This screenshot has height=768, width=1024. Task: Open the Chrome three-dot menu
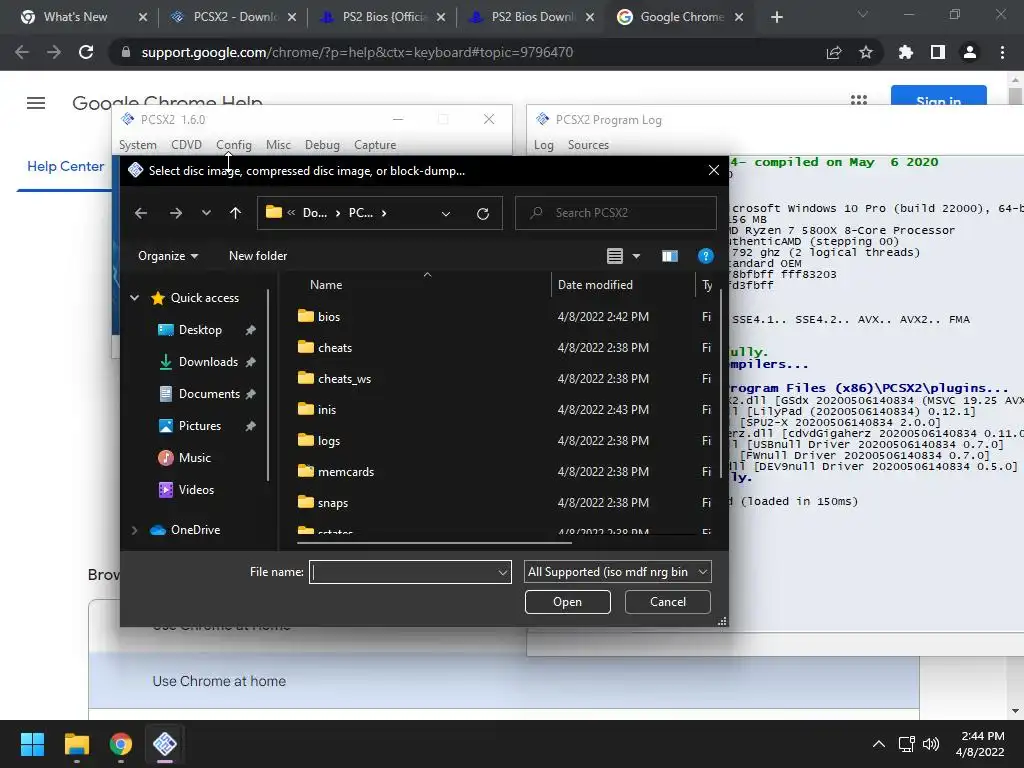pyautogui.click(x=1002, y=52)
